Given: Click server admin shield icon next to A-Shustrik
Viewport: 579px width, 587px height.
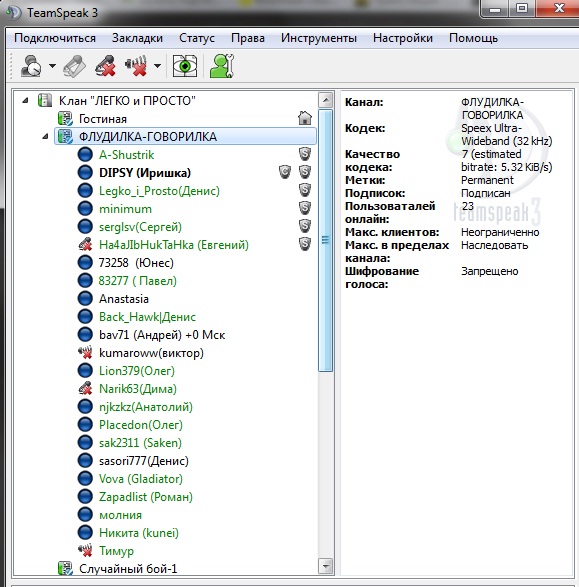Looking at the screenshot, I should click(305, 154).
